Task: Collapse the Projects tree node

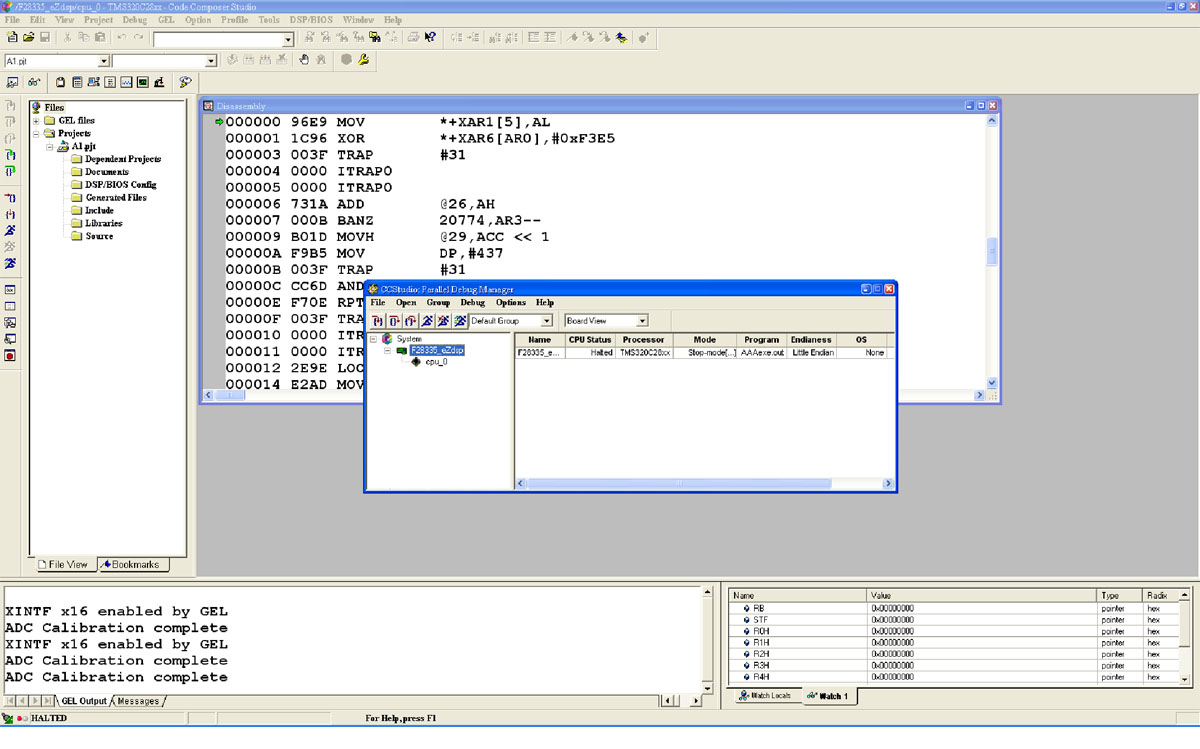Action: (x=37, y=133)
